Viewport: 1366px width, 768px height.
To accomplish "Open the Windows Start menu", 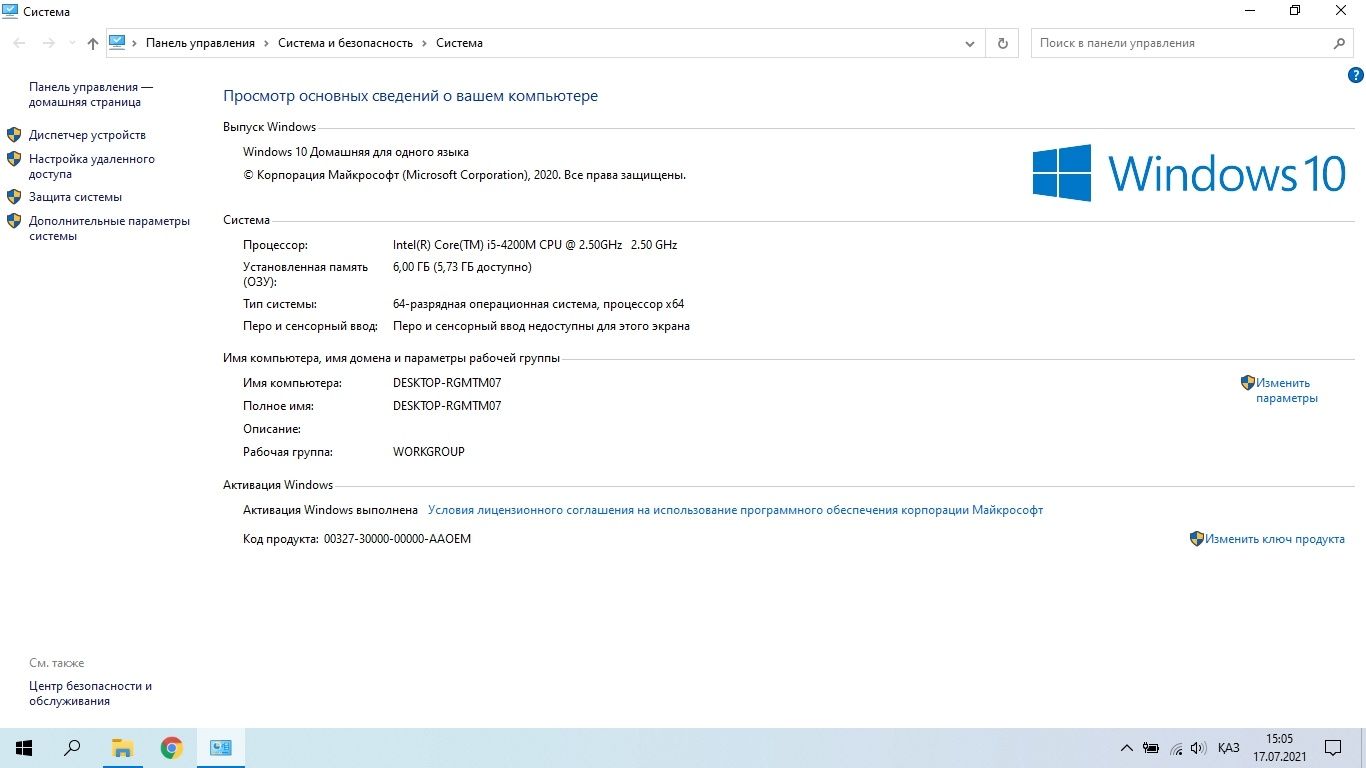I will [24, 748].
